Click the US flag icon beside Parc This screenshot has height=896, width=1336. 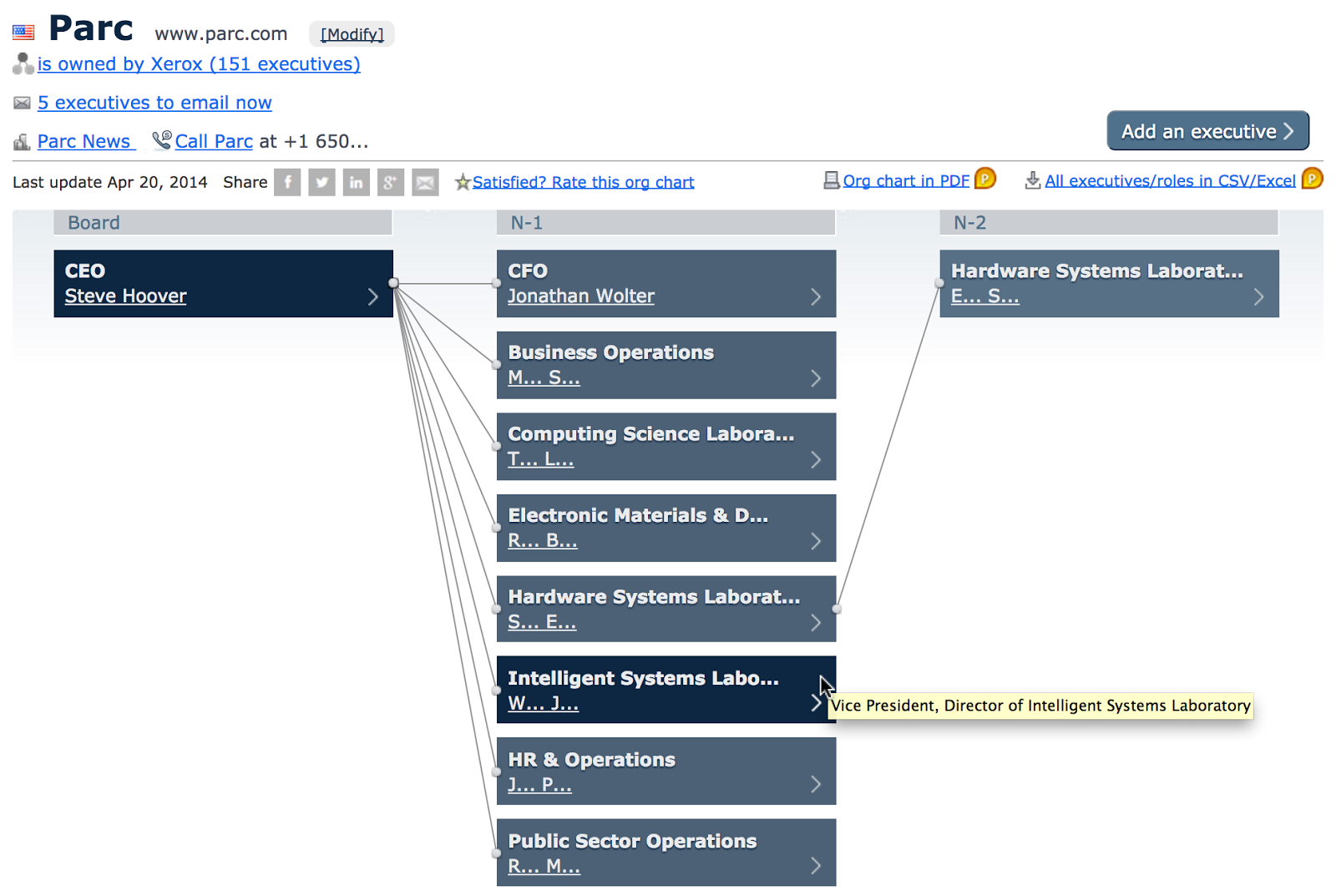[23, 33]
